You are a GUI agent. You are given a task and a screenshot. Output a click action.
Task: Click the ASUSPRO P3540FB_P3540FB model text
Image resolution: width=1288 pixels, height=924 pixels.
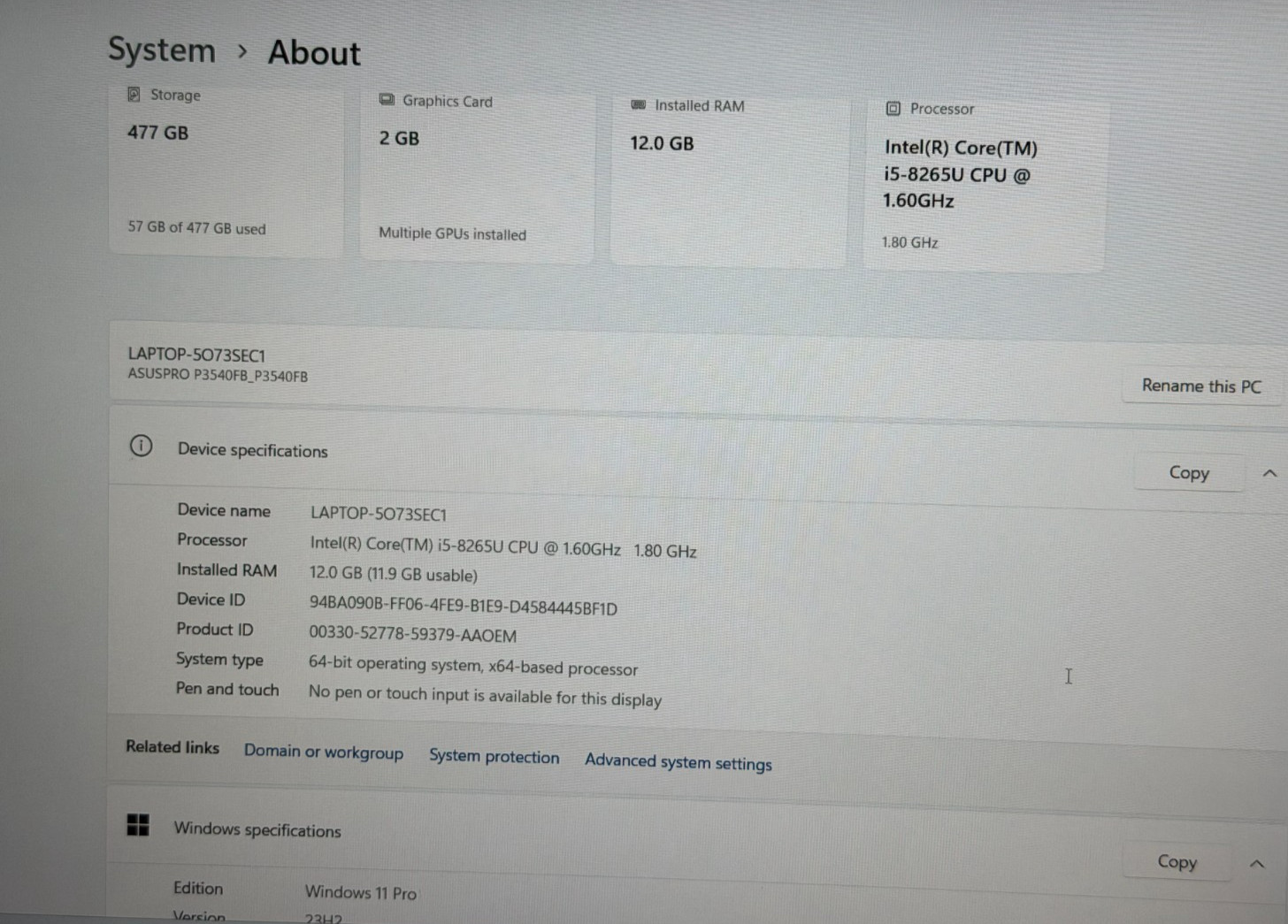pyautogui.click(x=218, y=375)
